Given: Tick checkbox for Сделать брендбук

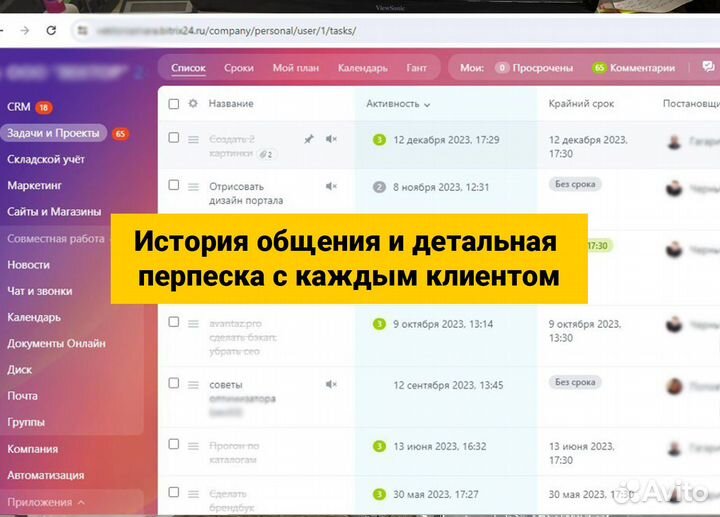Looking at the screenshot, I should [174, 492].
